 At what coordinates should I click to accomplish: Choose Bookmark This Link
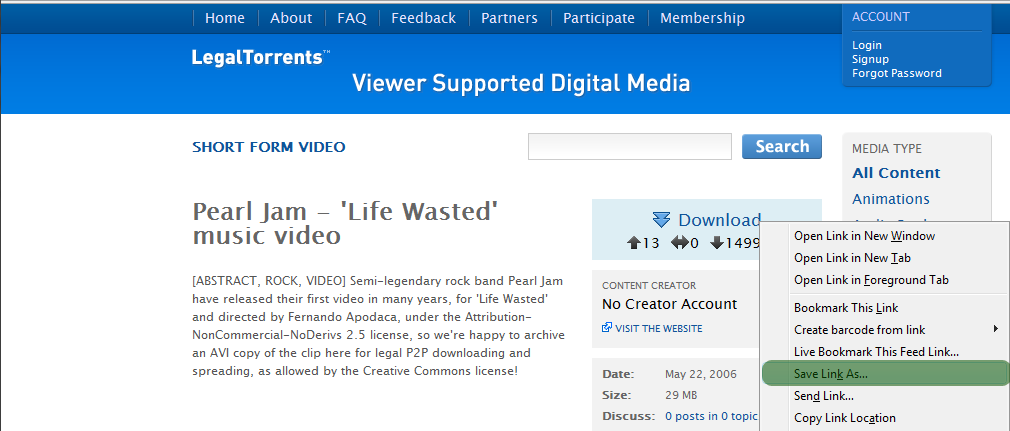845,308
